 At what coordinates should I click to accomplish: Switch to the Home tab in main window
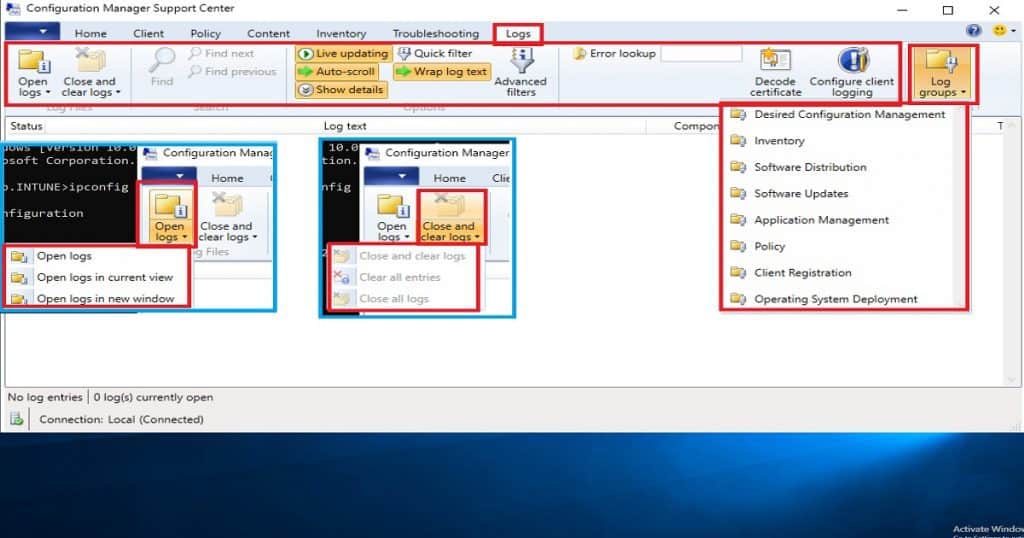coord(90,33)
